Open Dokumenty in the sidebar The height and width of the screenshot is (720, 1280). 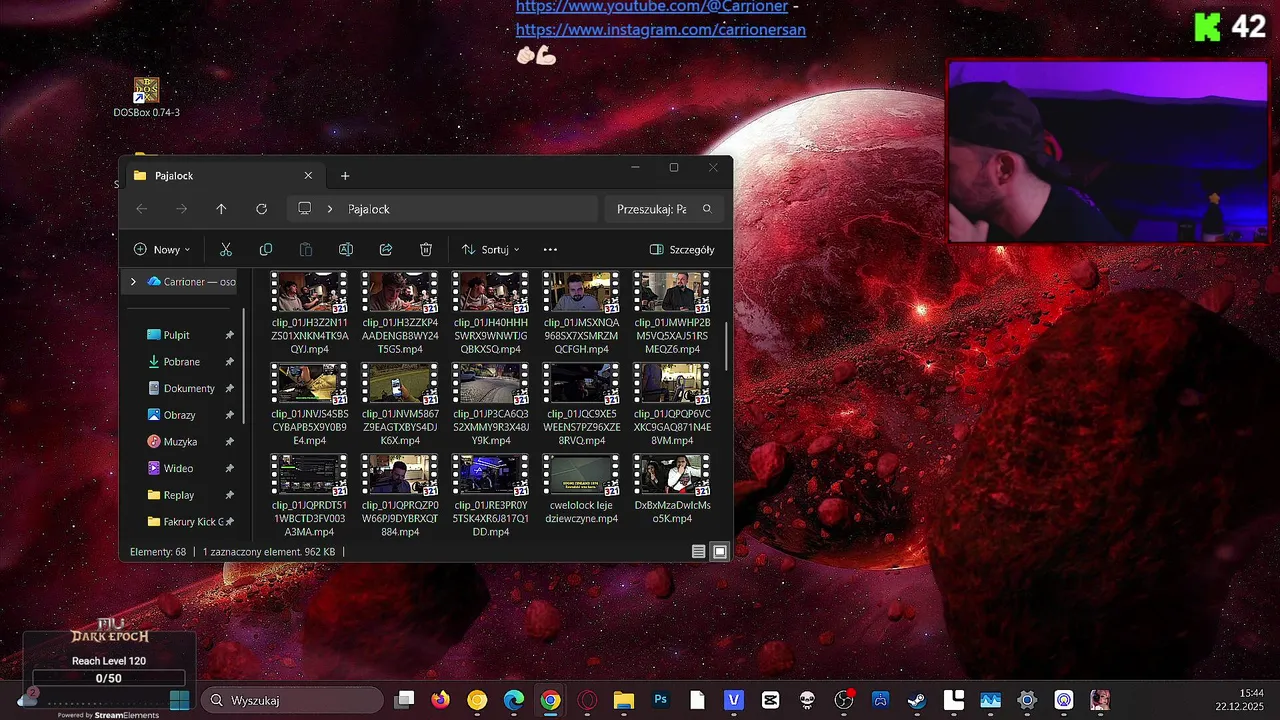(189, 388)
